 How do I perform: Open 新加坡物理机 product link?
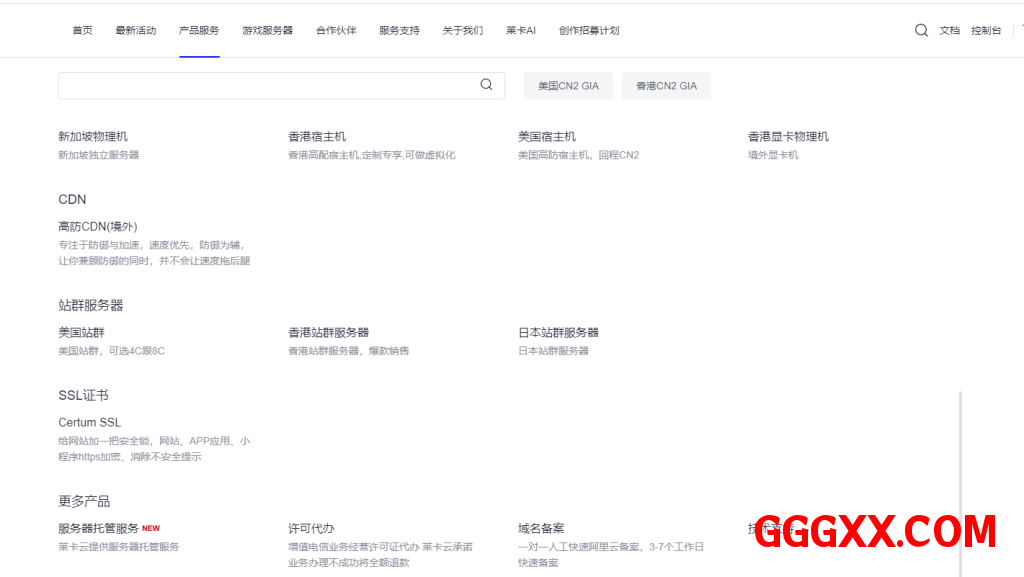pyautogui.click(x=93, y=136)
